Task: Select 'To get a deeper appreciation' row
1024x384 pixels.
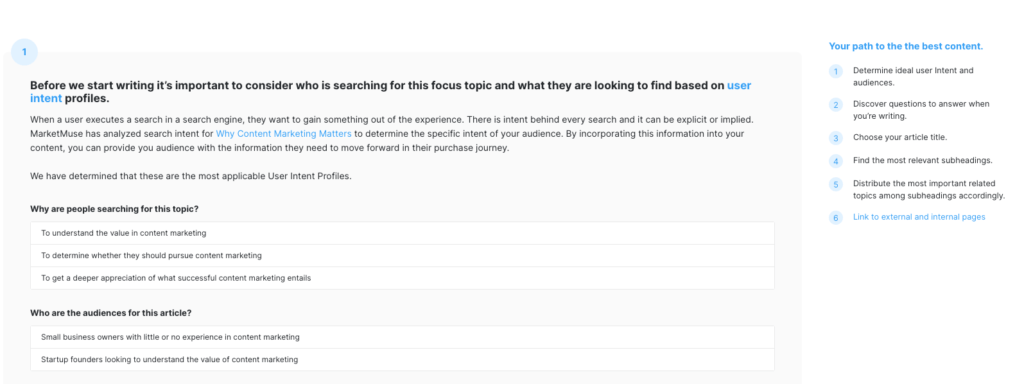Action: click(x=402, y=278)
